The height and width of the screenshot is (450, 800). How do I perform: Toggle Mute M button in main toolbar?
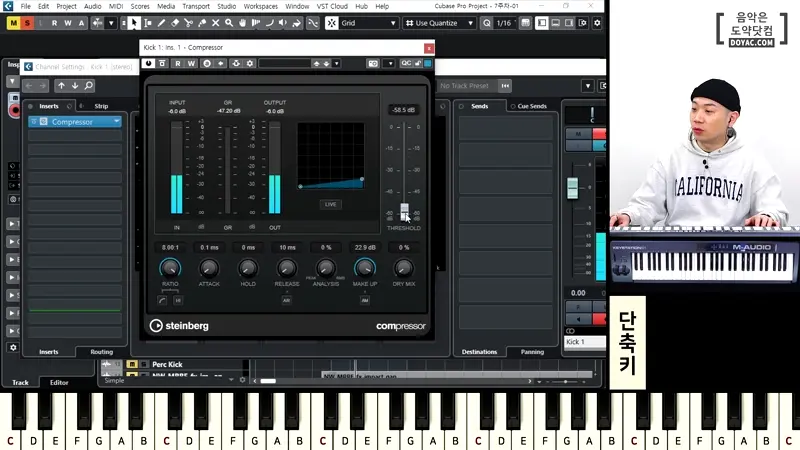14,23
